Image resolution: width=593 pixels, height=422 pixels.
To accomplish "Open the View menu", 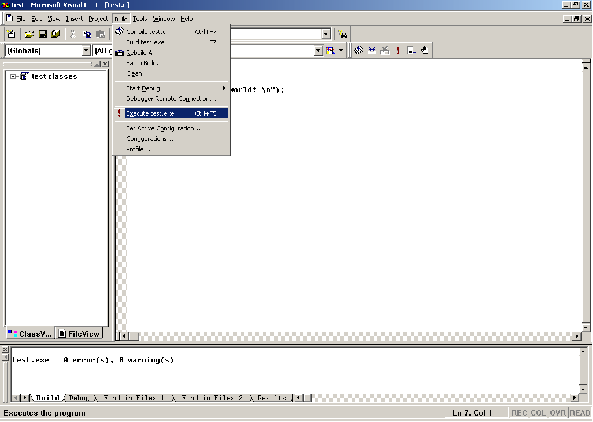I will (x=54, y=18).
